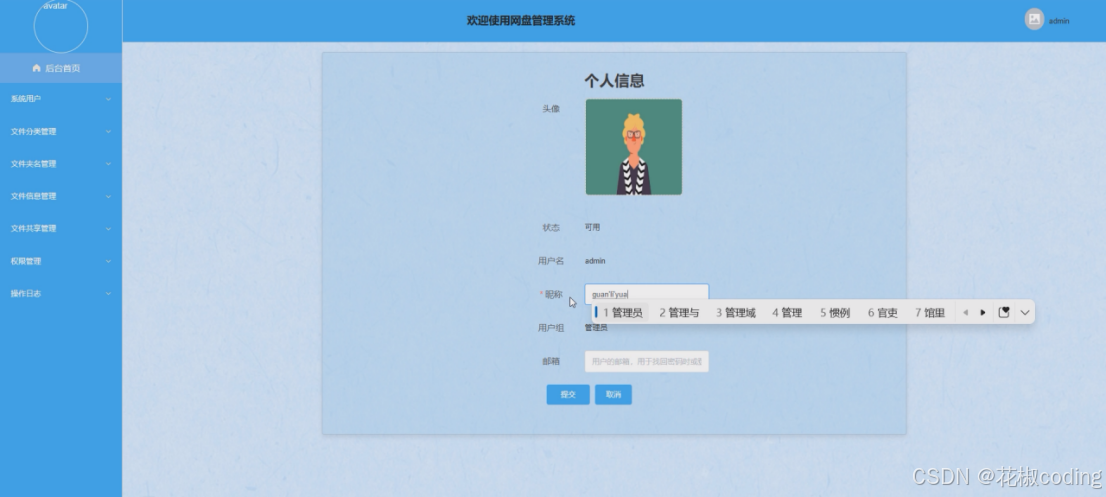Click chevron next to 操作日志

[108, 294]
